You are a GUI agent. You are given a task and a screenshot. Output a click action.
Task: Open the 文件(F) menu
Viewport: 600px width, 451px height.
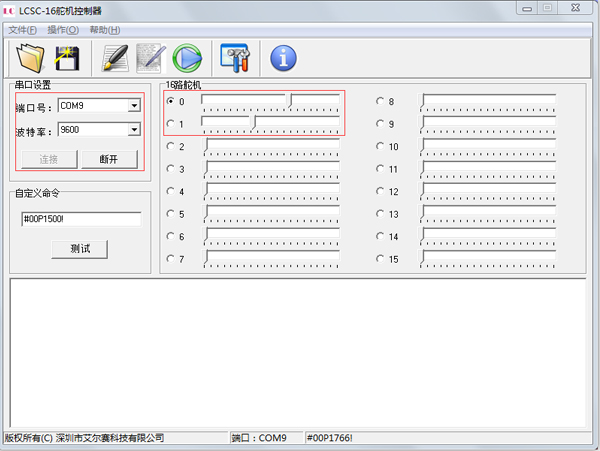23,30
